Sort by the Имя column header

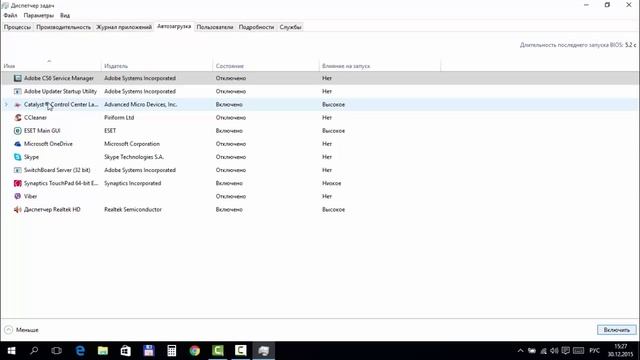(x=51, y=65)
